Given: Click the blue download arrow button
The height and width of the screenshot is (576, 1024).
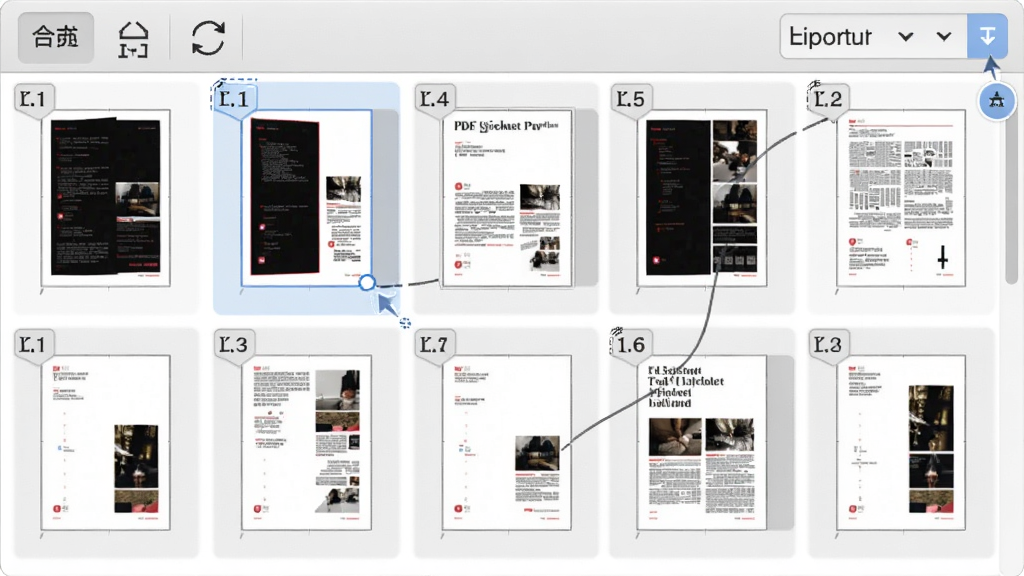Looking at the screenshot, I should (987, 37).
